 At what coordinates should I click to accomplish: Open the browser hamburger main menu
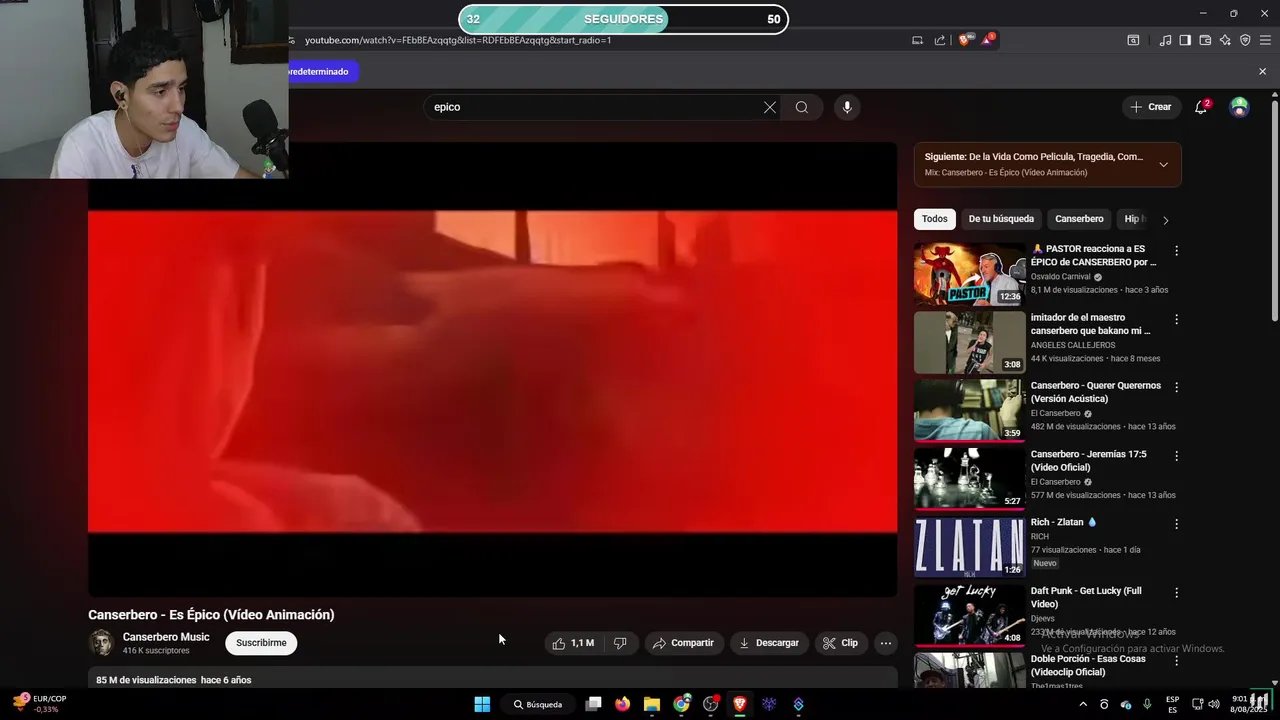pos(1266,40)
